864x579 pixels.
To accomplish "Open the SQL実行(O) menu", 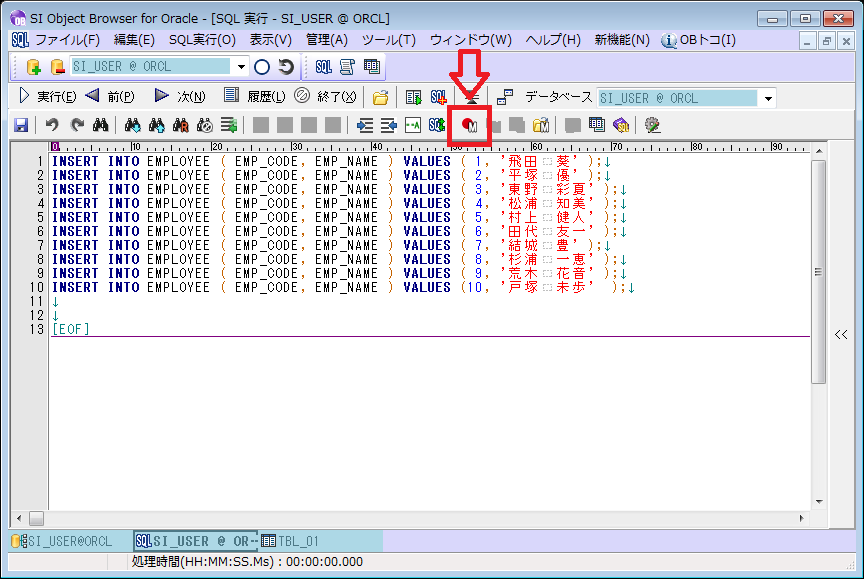I will coord(202,40).
